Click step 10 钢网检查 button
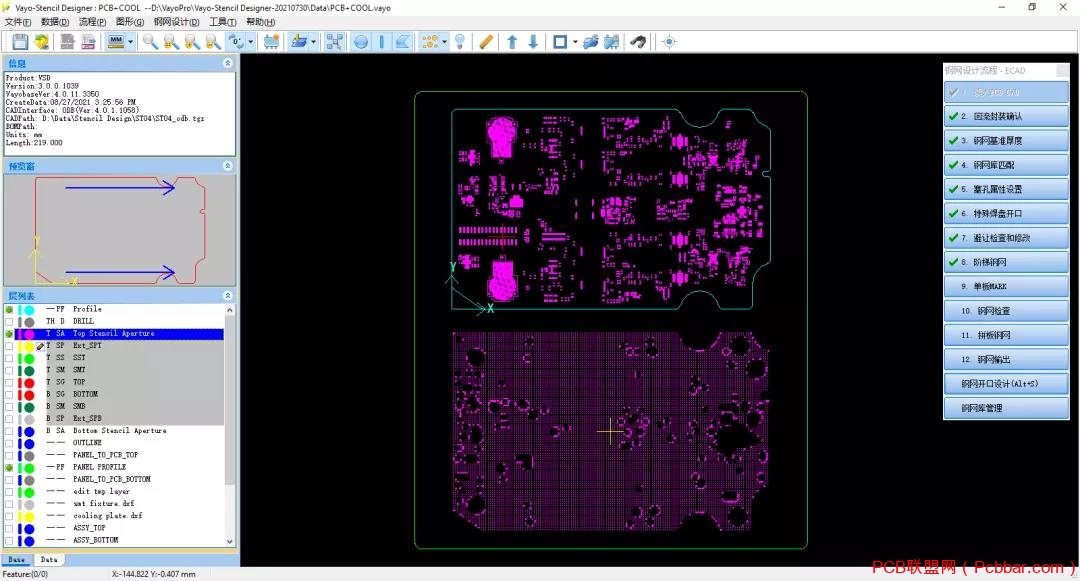 1006,311
